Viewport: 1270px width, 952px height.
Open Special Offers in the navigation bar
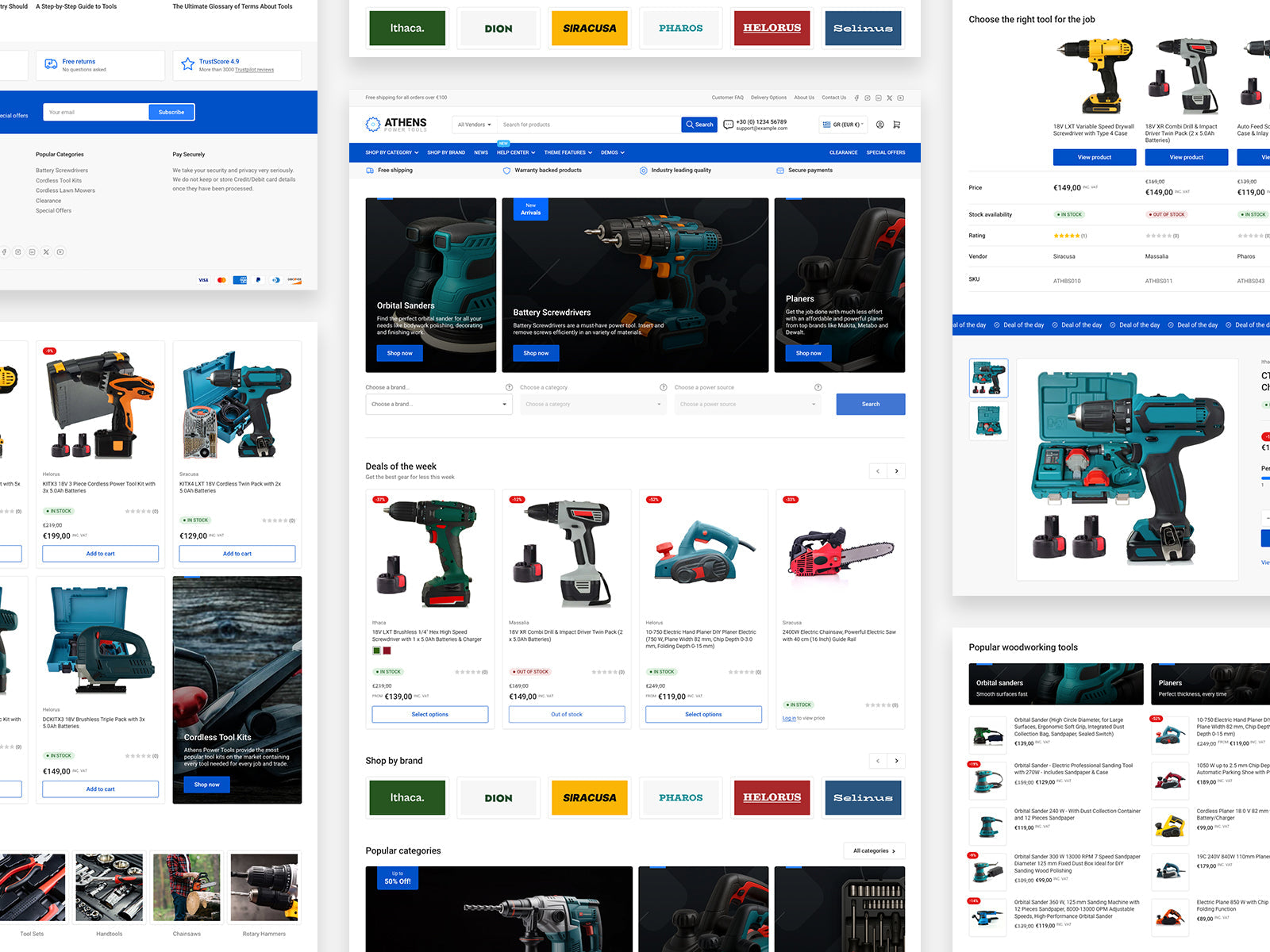pos(886,152)
